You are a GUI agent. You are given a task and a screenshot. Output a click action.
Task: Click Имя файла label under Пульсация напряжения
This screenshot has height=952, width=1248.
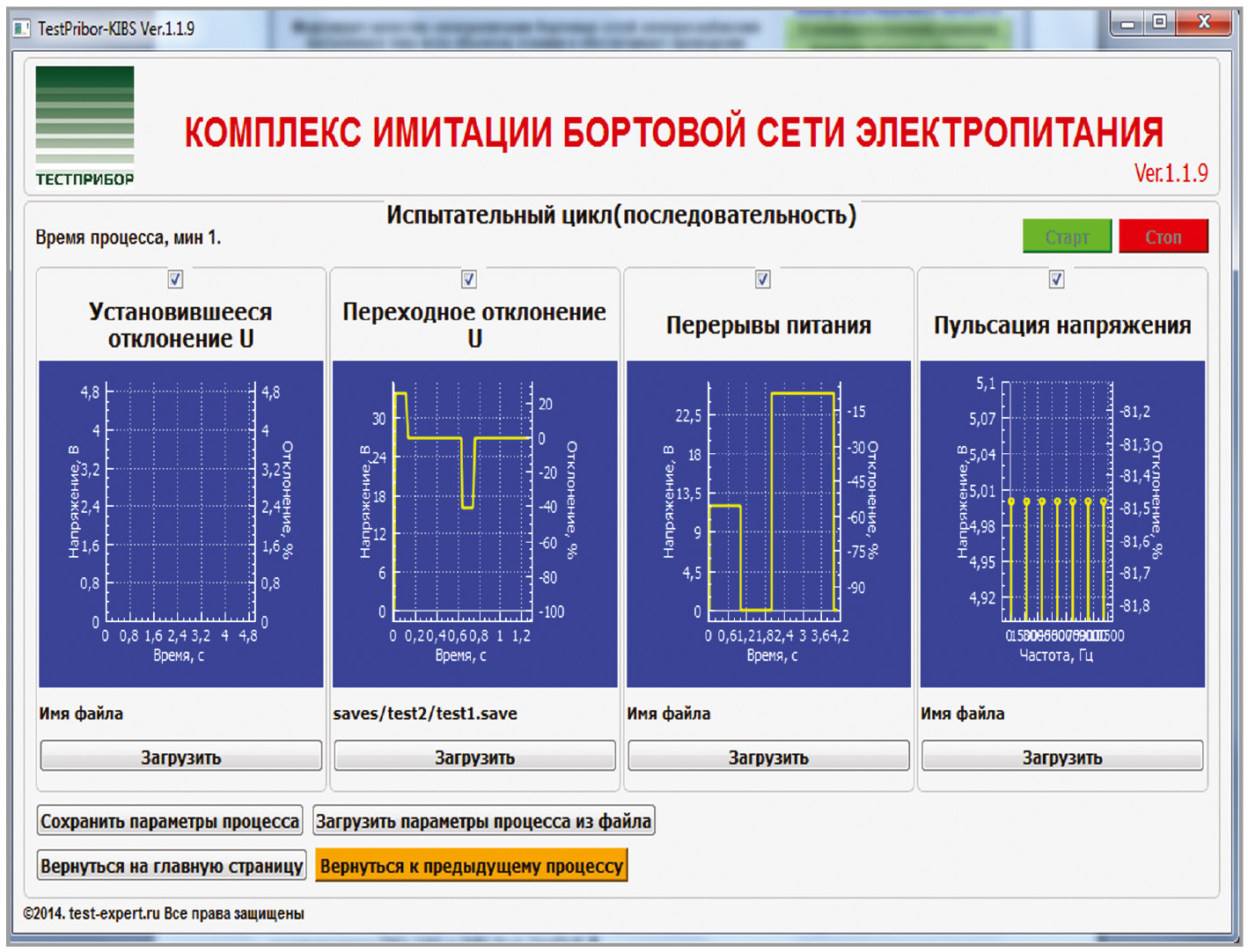coord(963,714)
